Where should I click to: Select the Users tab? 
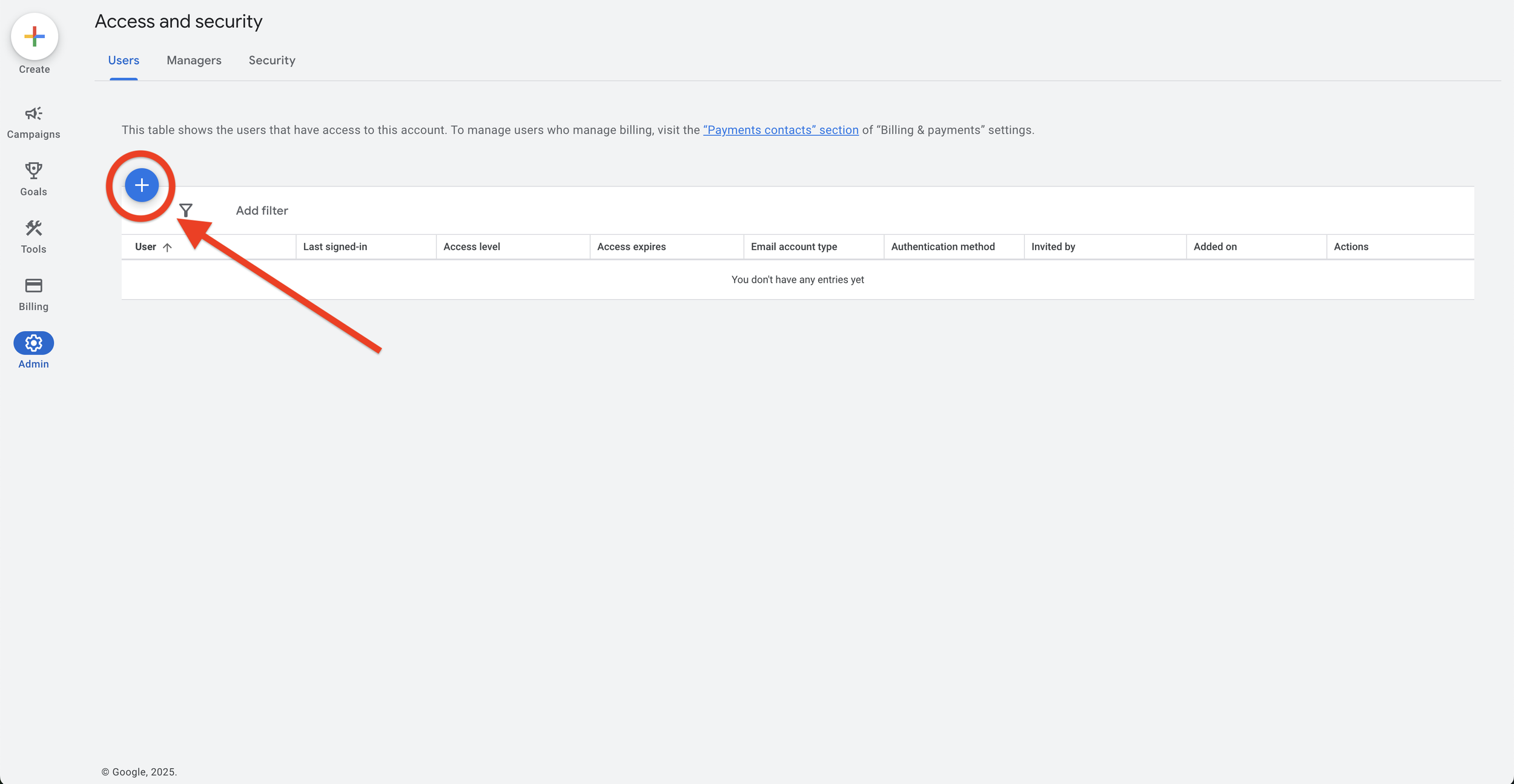click(124, 60)
